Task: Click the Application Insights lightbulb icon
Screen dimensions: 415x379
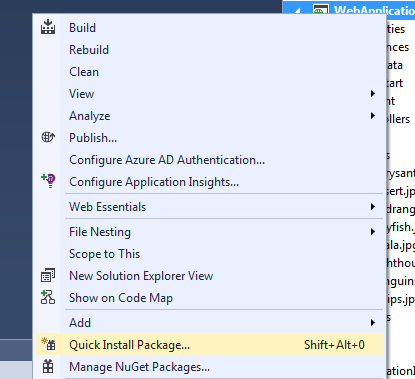Action: 48,181
